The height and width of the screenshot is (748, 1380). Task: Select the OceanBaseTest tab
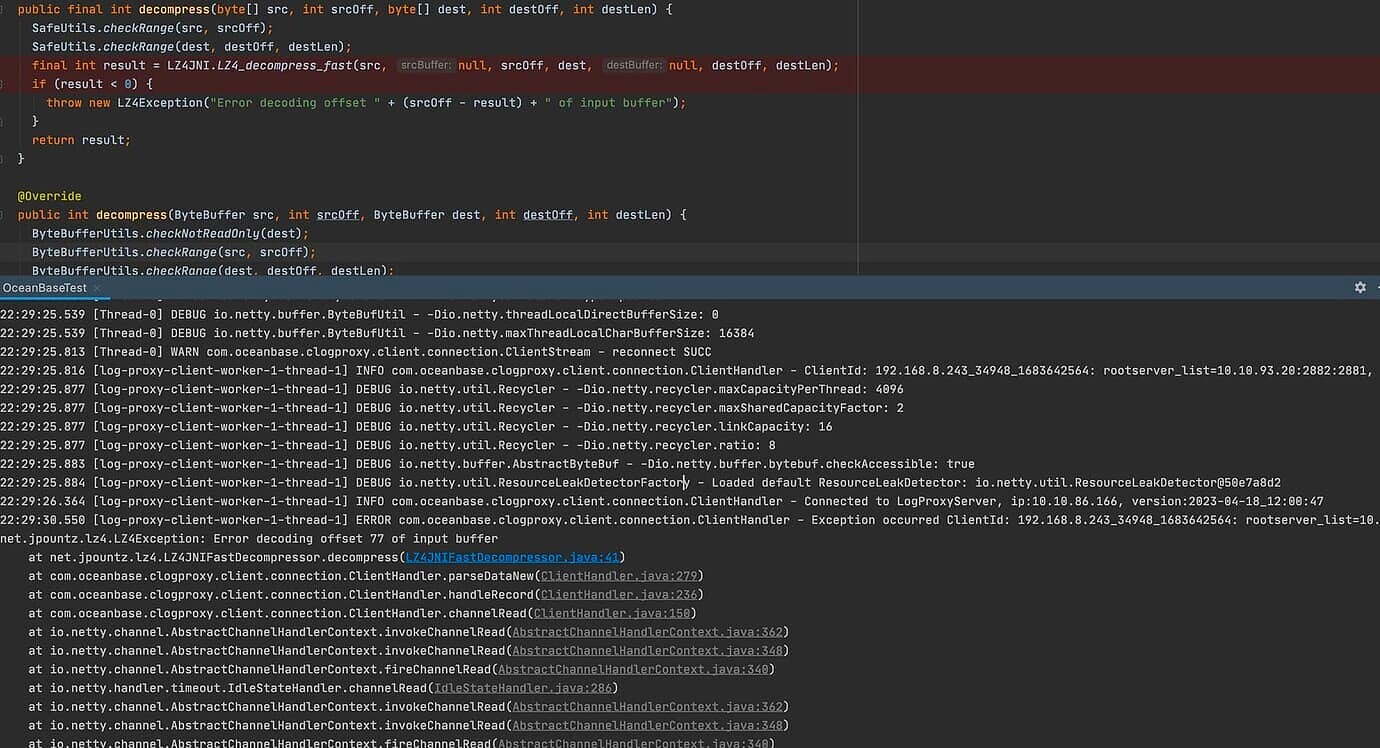[45, 287]
